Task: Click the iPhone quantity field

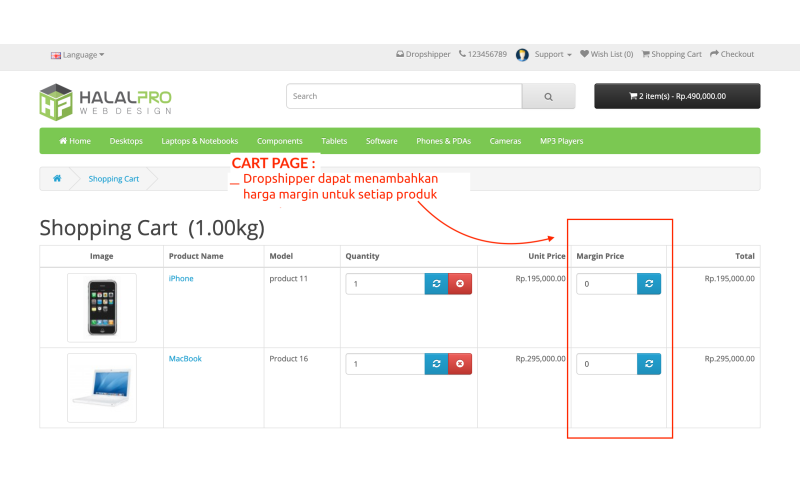Action: pos(385,284)
